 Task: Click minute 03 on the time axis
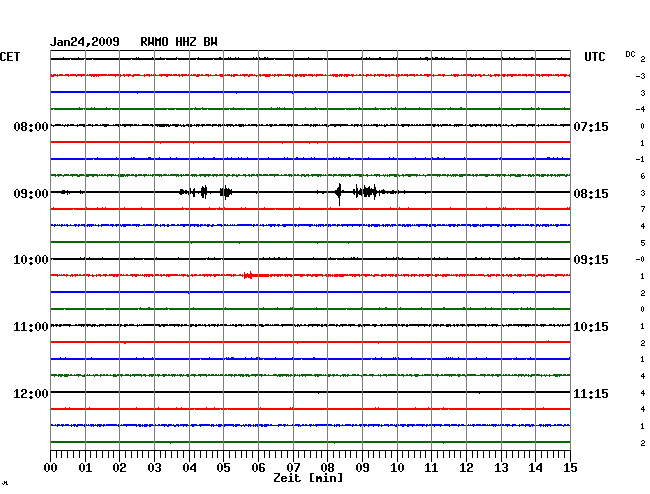154,468
